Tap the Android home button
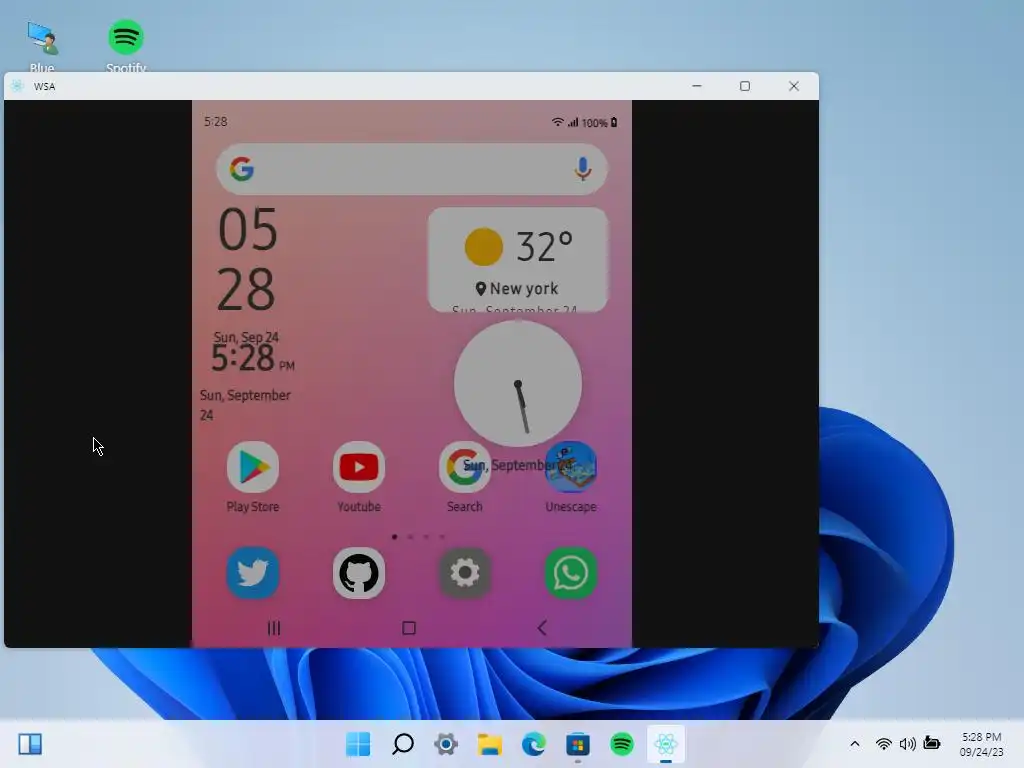Viewport: 1024px width, 768px height. tap(409, 628)
